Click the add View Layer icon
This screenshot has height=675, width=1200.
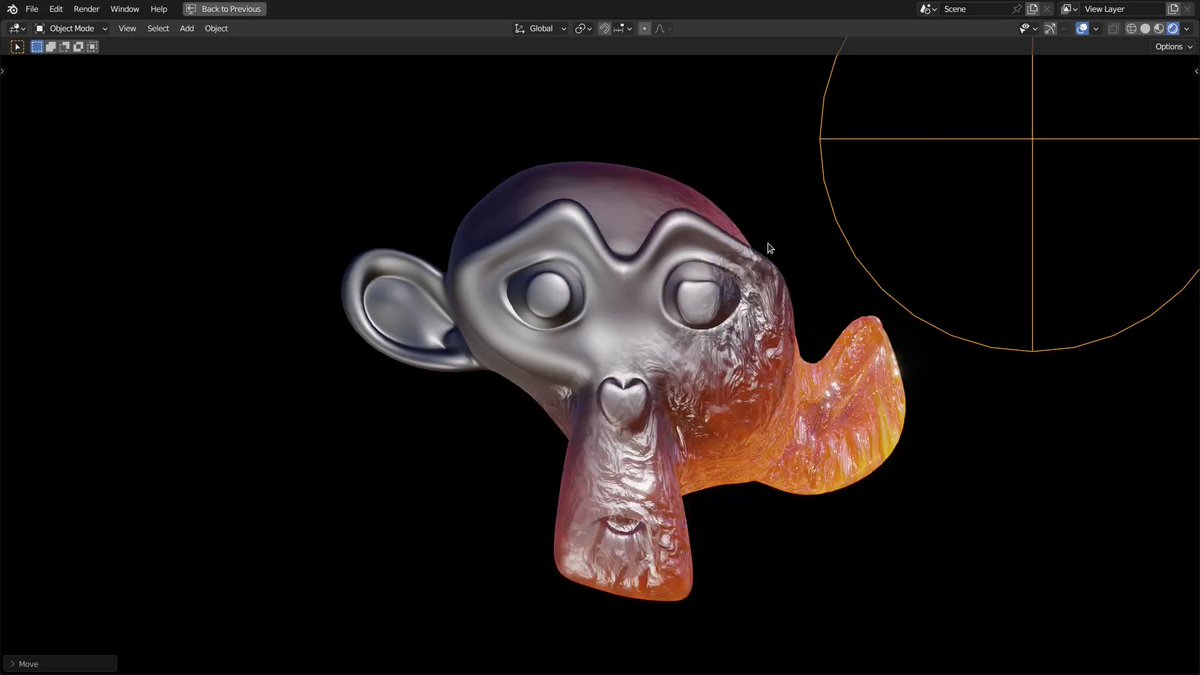tap(1173, 9)
